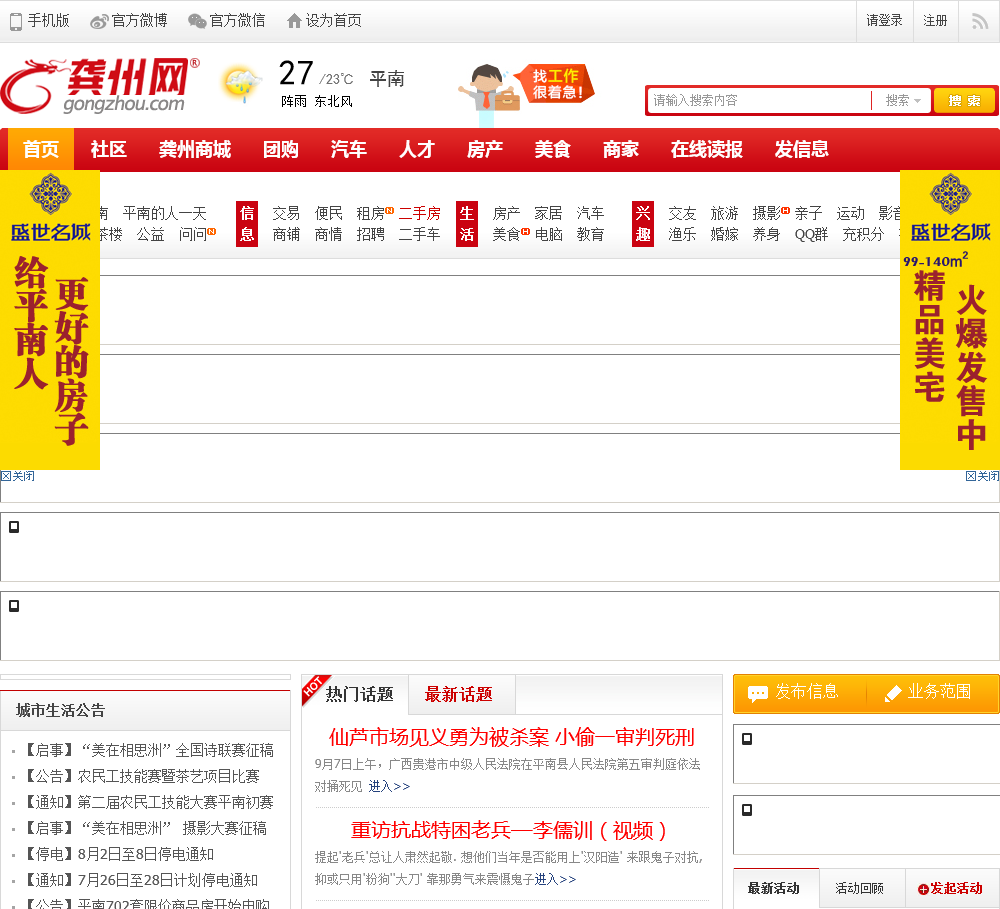Switch to the 最新话题 tab

pos(459,694)
